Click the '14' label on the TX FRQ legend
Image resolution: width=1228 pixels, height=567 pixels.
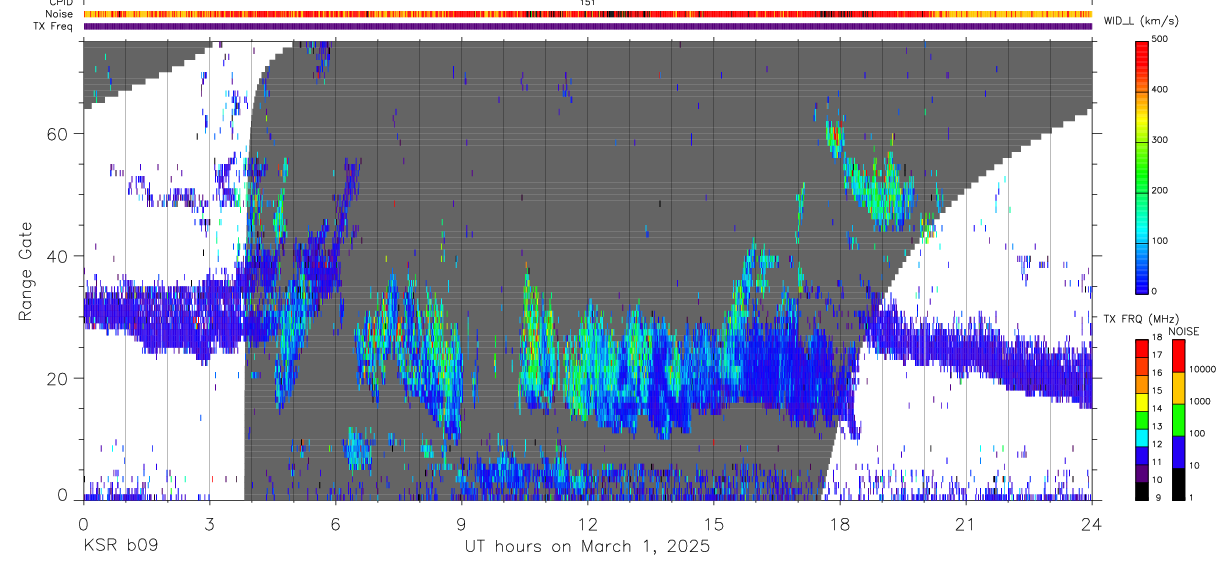(1157, 409)
